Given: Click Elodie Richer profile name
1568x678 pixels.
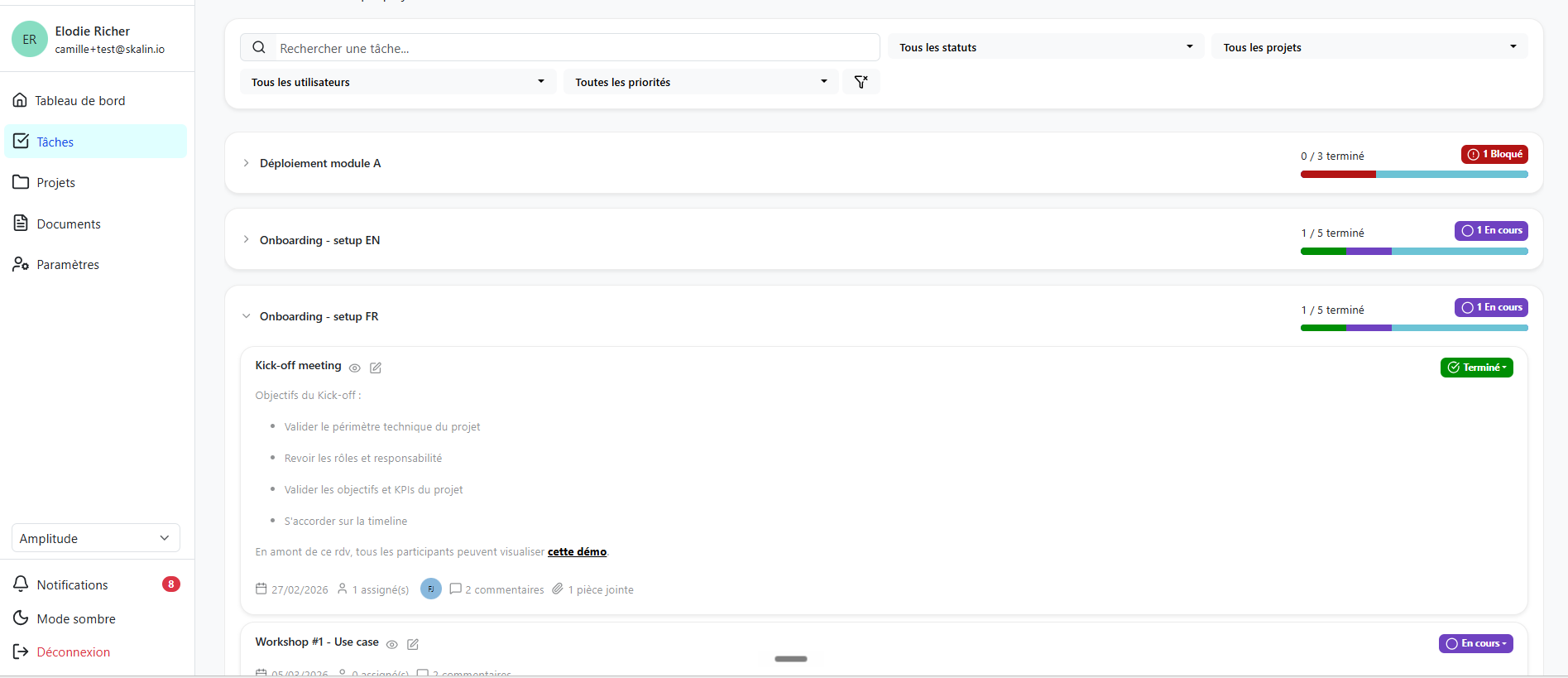Looking at the screenshot, I should tap(93, 31).
